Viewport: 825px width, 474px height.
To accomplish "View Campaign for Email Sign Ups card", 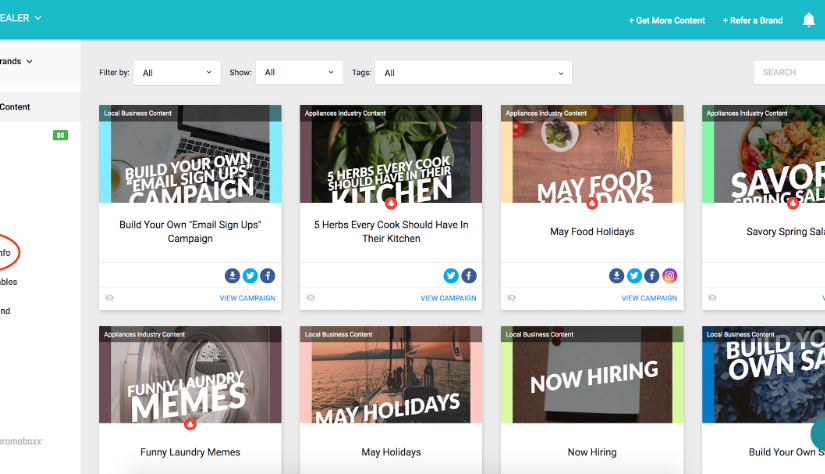I will [x=247, y=298].
